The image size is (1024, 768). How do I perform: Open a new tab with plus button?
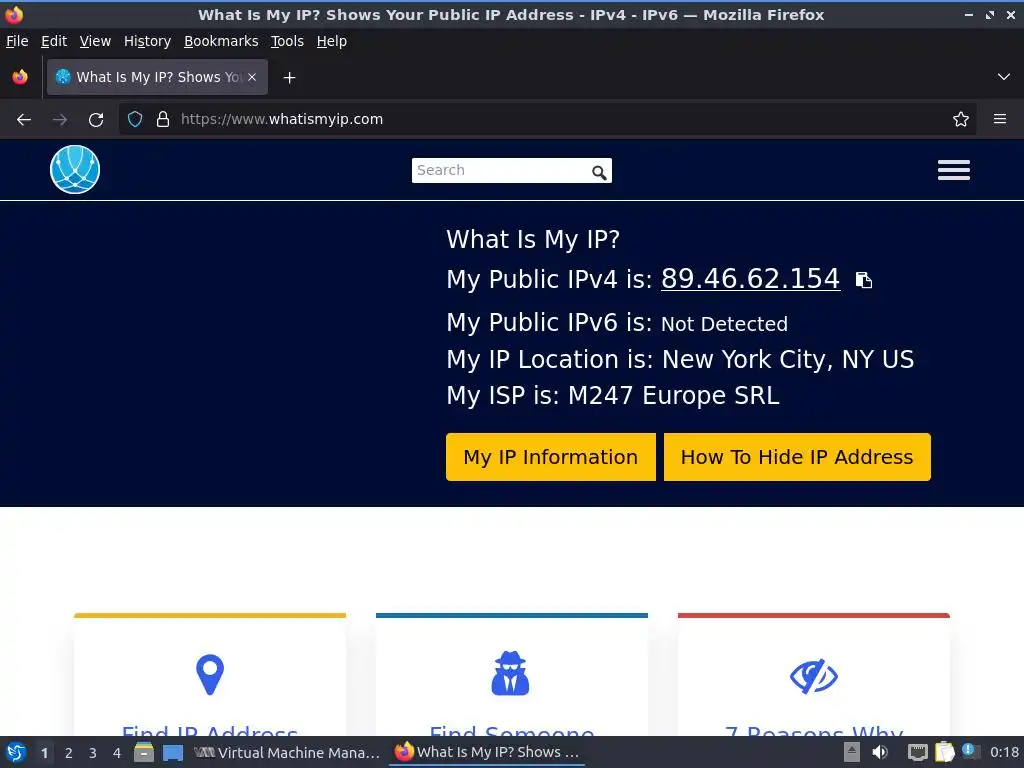tap(289, 78)
